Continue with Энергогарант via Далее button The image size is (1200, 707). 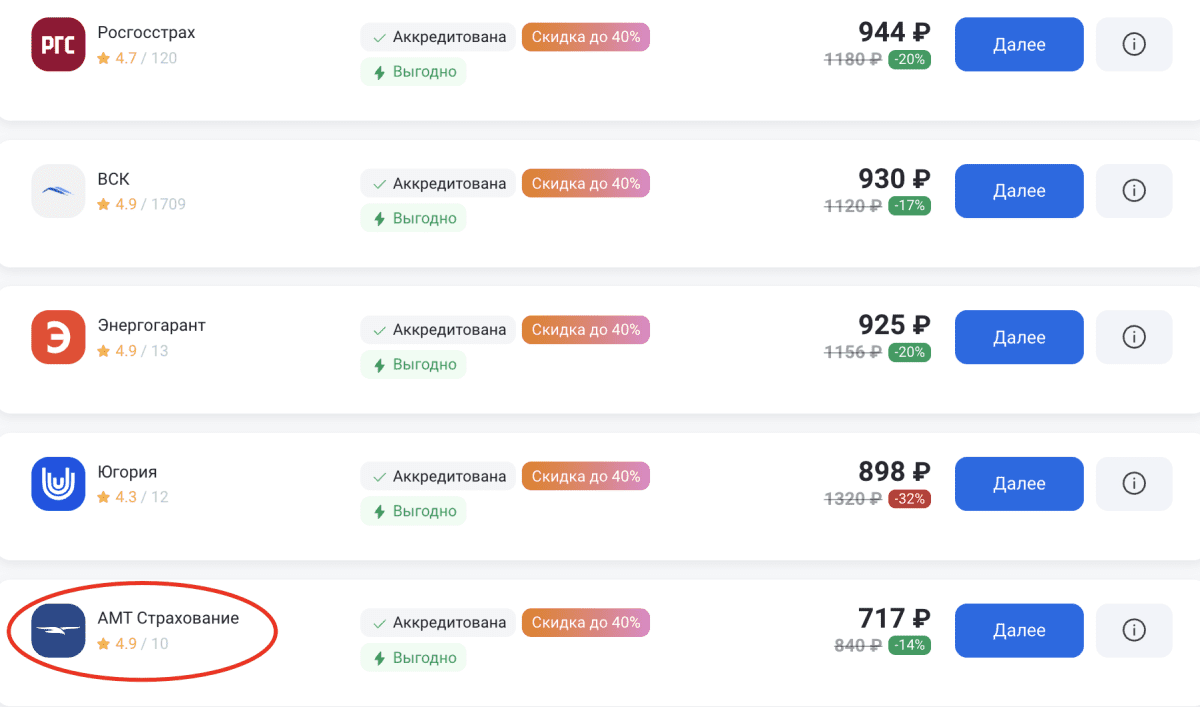[1019, 338]
